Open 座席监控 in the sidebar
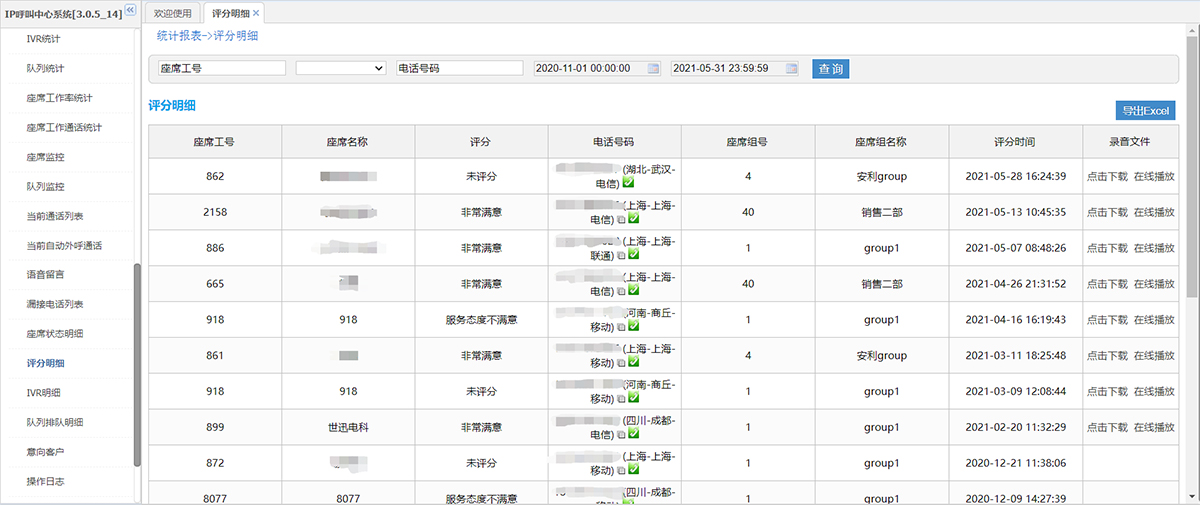 46,157
